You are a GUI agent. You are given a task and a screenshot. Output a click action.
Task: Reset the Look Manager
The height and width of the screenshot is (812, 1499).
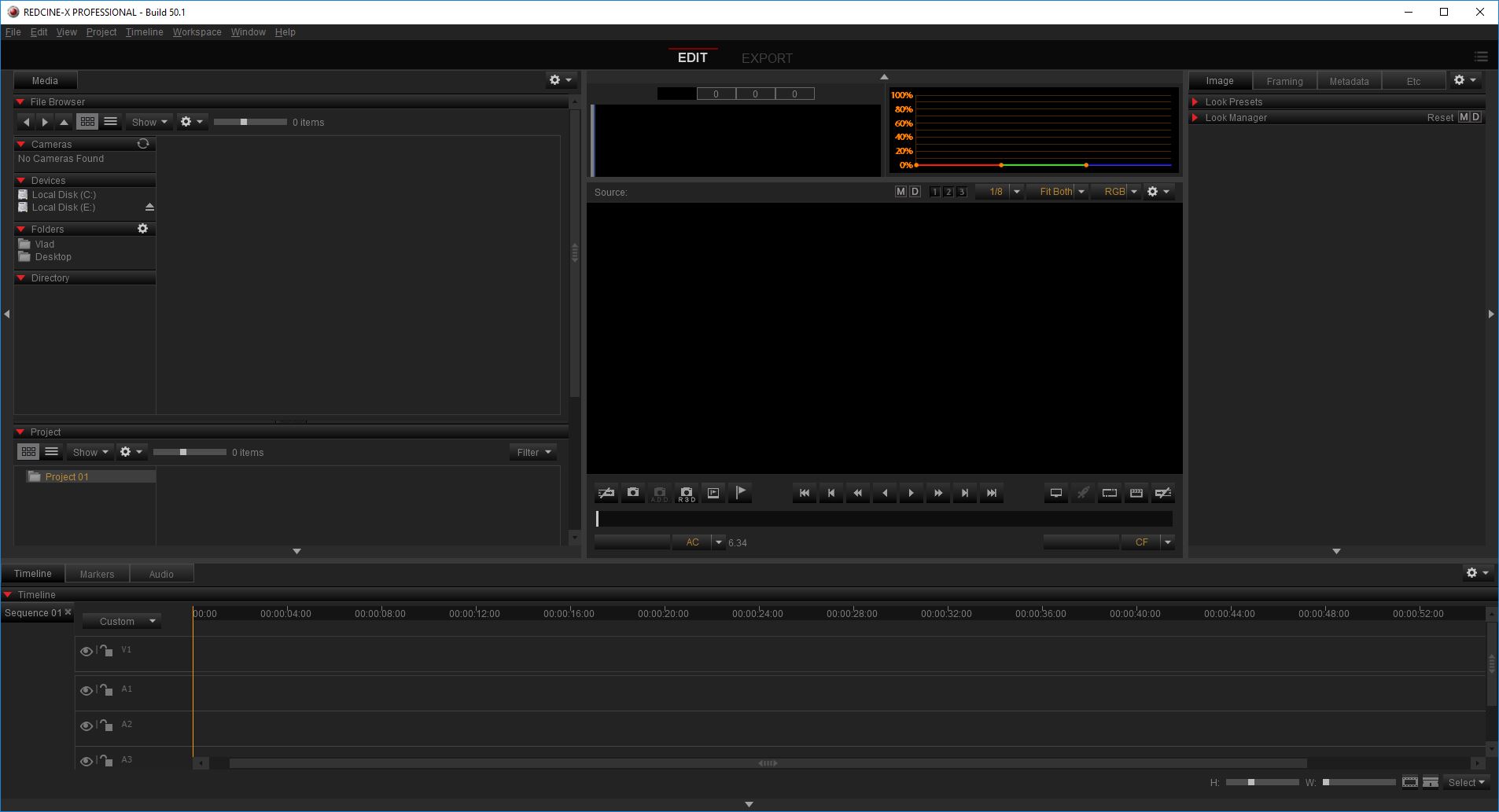tap(1440, 118)
